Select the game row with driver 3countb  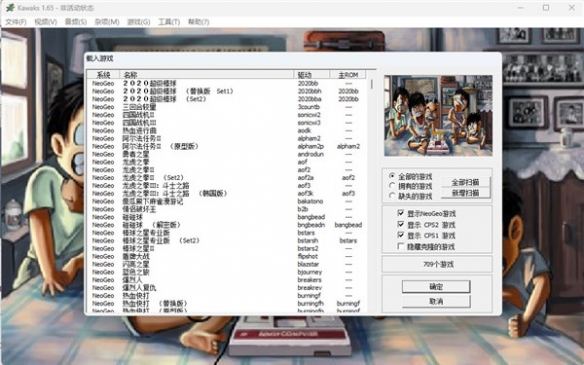226,107
